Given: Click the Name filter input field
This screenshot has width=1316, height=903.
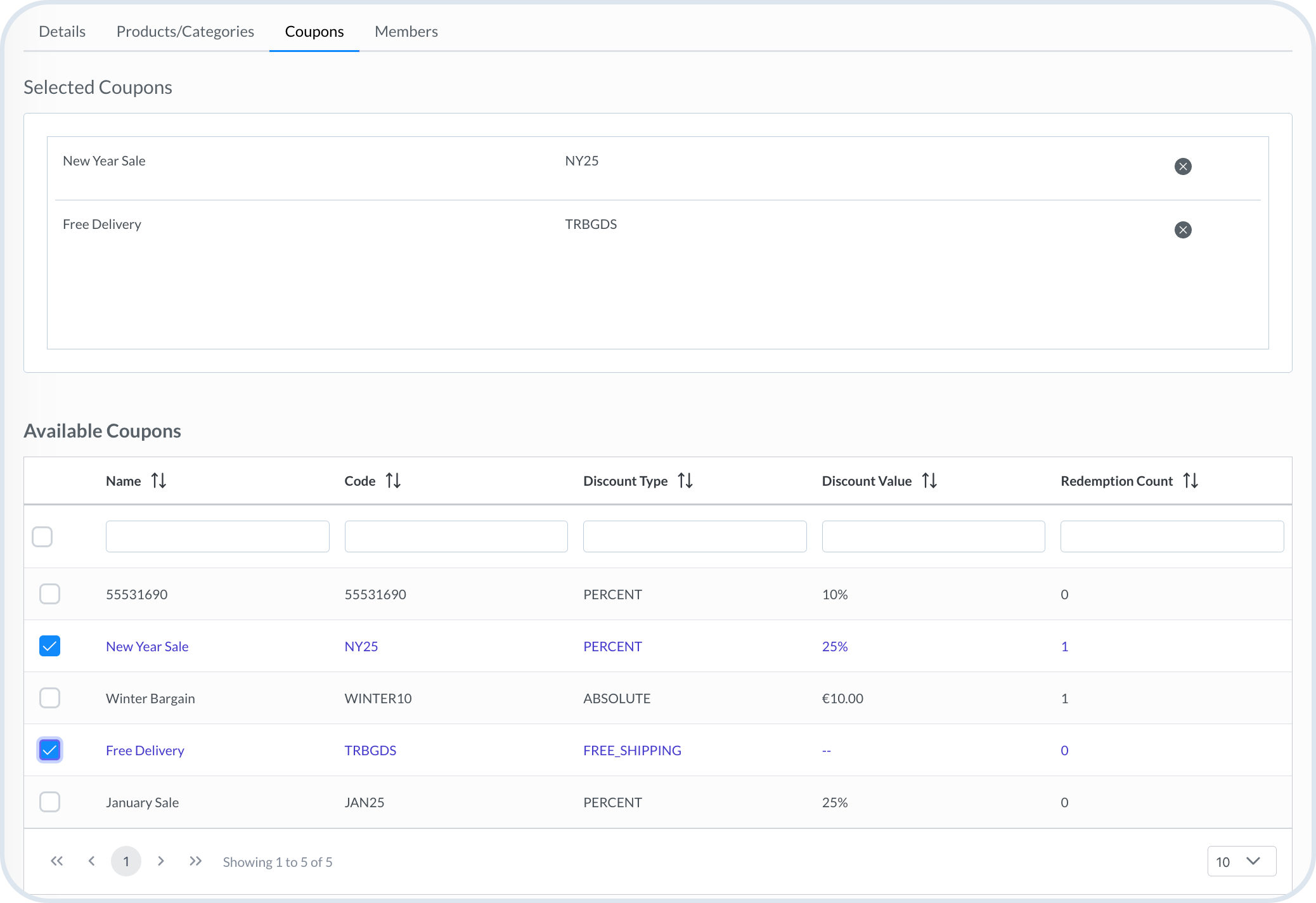Looking at the screenshot, I should (217, 536).
